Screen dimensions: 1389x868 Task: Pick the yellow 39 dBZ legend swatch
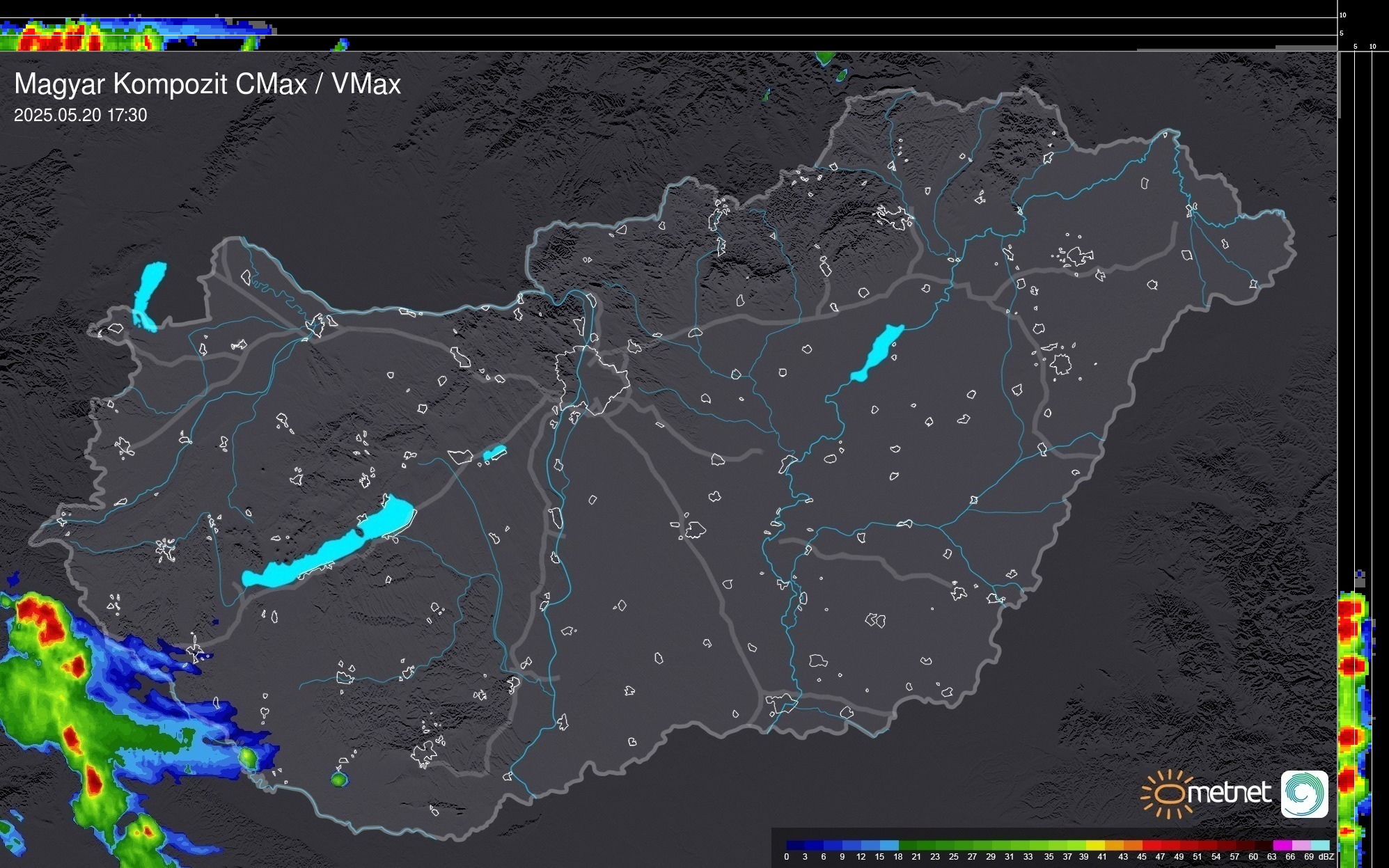pos(1095,846)
